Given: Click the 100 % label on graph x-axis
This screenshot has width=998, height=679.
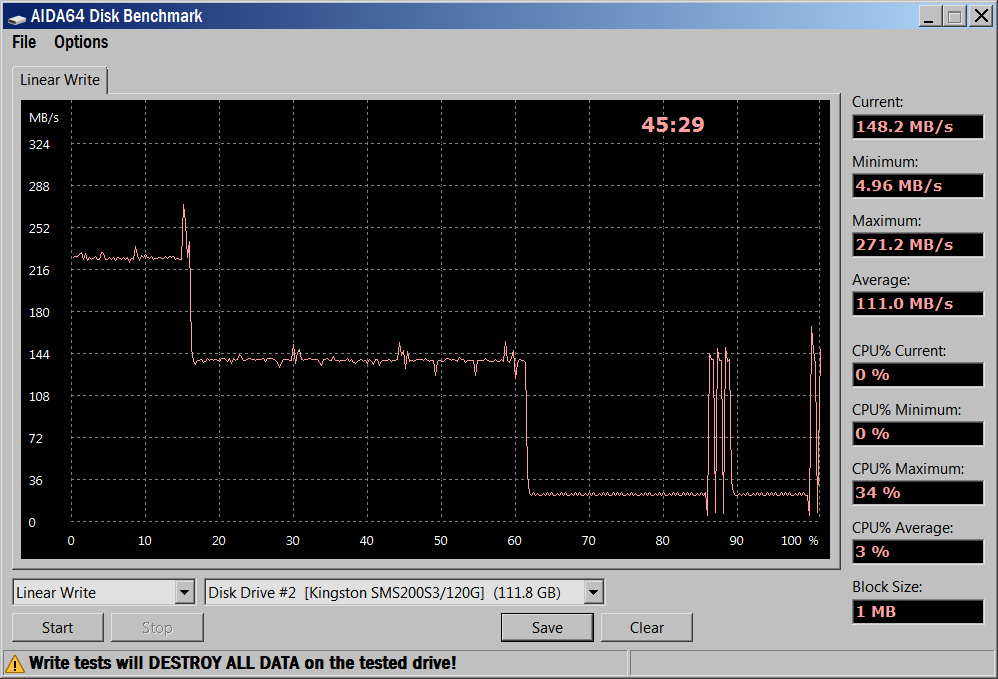Looking at the screenshot, I should 799,541.
